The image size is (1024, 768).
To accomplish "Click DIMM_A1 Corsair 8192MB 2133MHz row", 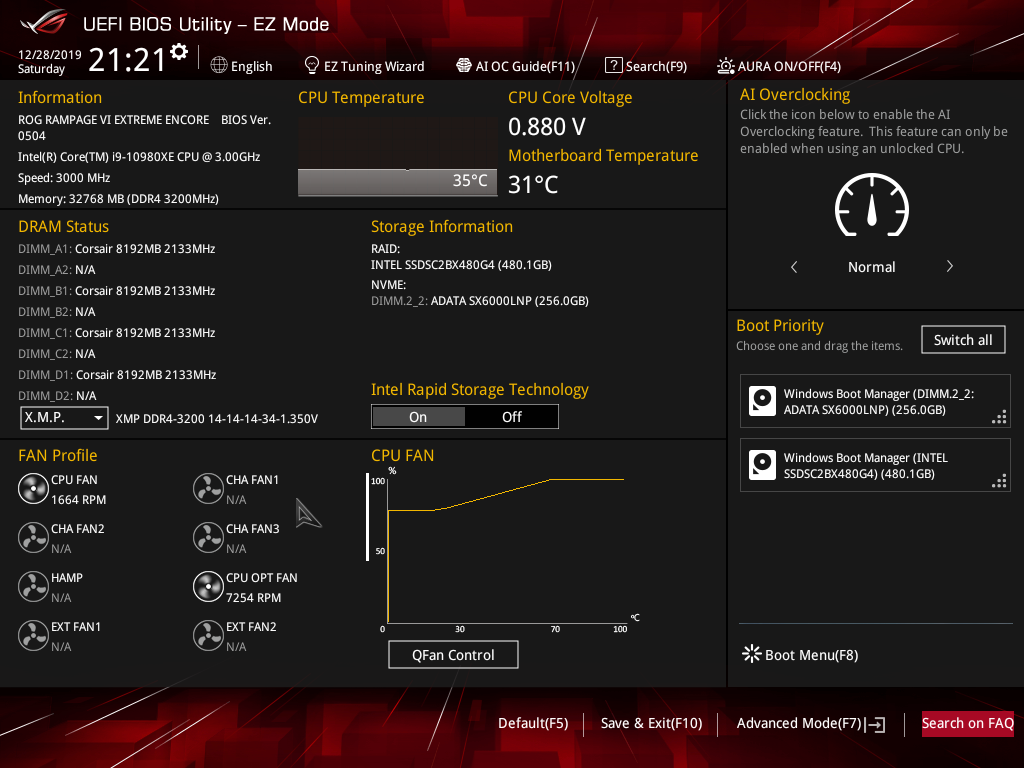I will coord(117,249).
